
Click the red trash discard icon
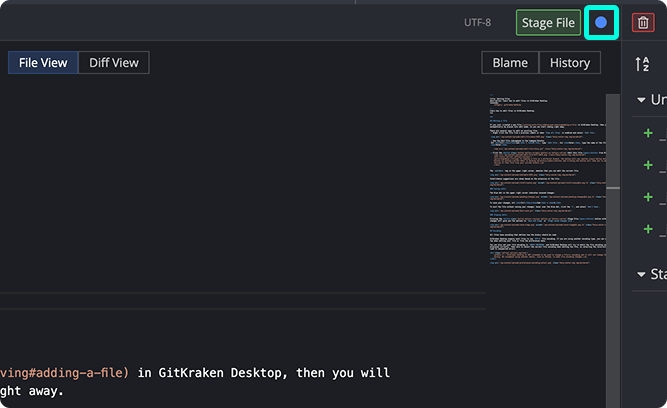643,23
